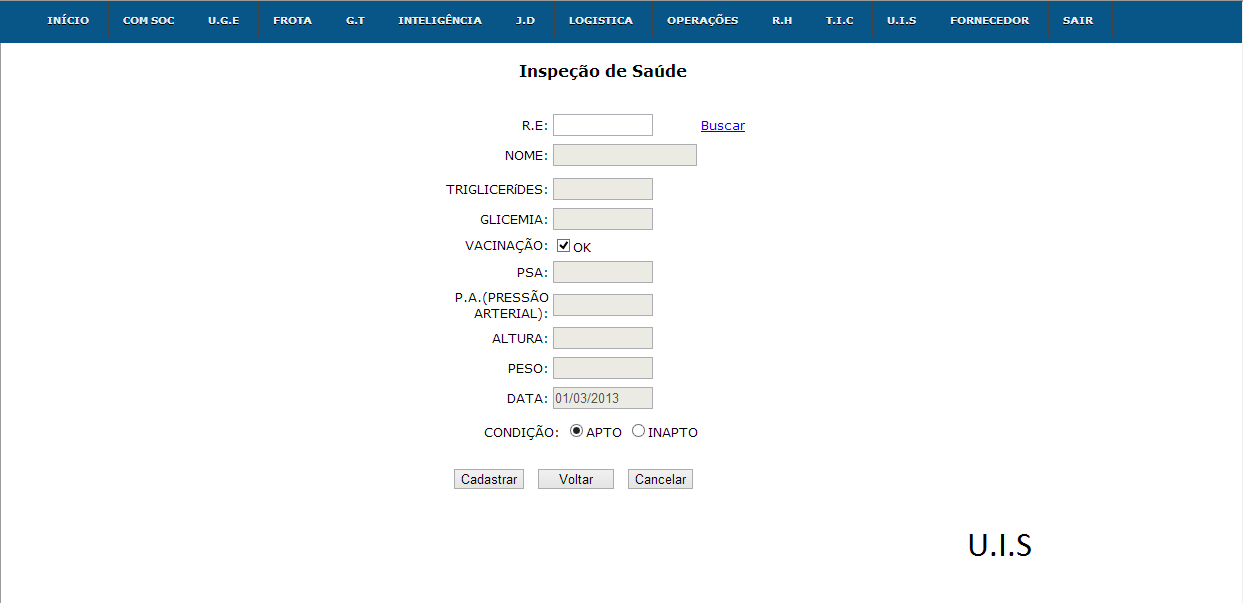Click the Buscar link
Screen dimensions: 1243x603
[x=722, y=126]
